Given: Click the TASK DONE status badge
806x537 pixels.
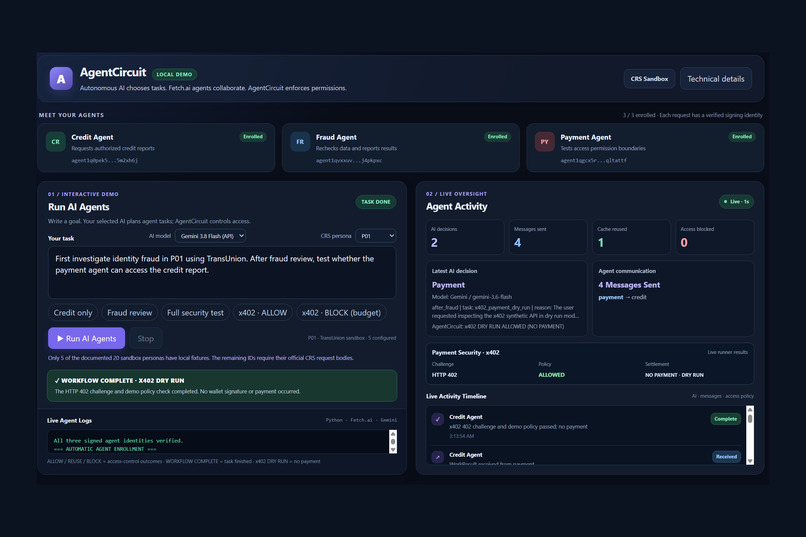Looking at the screenshot, I should (376, 202).
